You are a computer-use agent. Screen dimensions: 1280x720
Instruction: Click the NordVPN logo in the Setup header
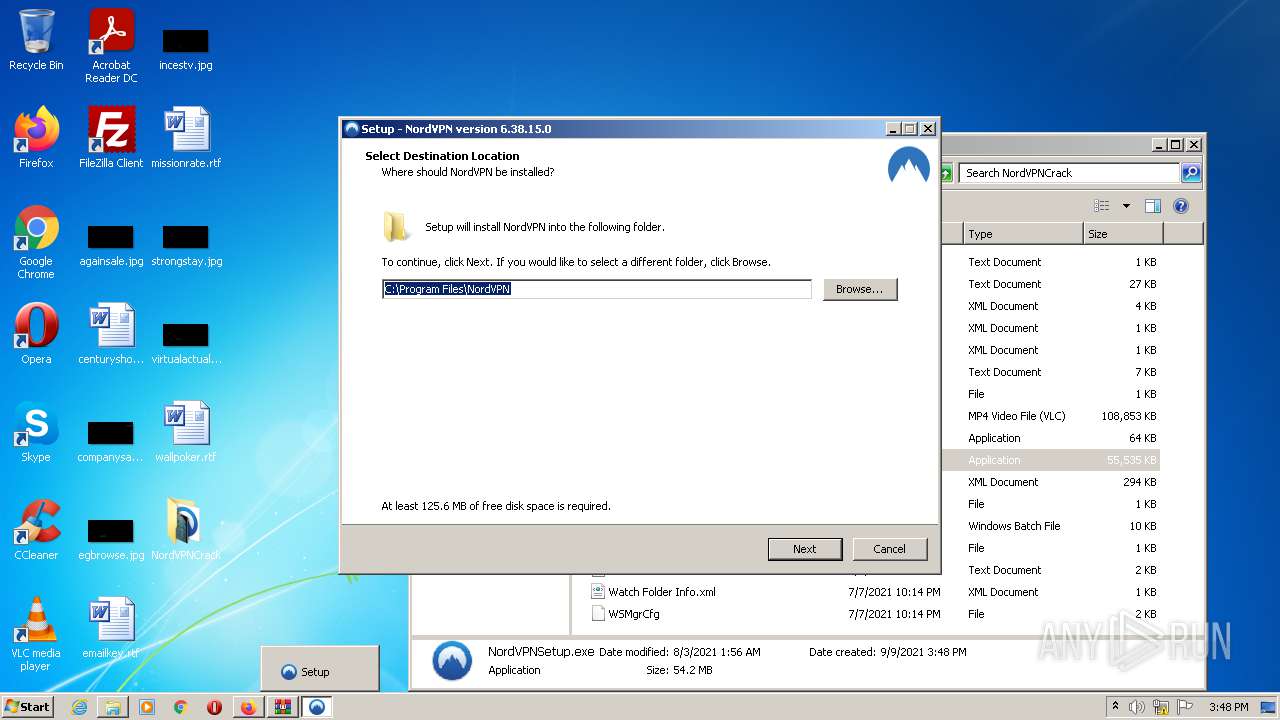909,167
